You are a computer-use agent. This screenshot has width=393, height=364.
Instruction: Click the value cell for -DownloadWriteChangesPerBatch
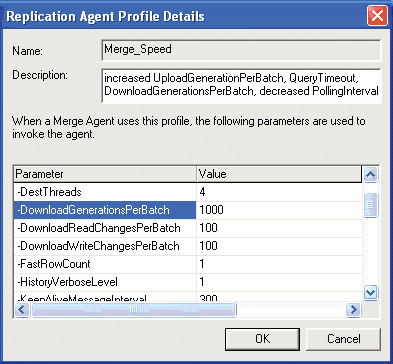(x=279, y=246)
